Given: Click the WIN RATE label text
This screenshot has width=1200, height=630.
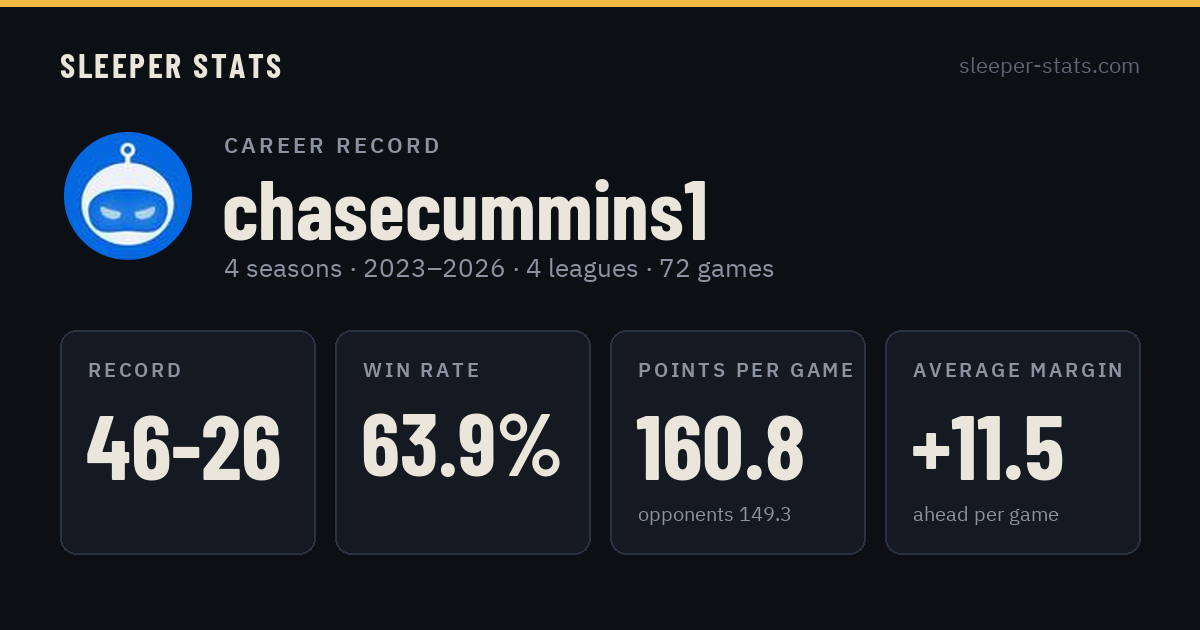Looking at the screenshot, I should [422, 371].
